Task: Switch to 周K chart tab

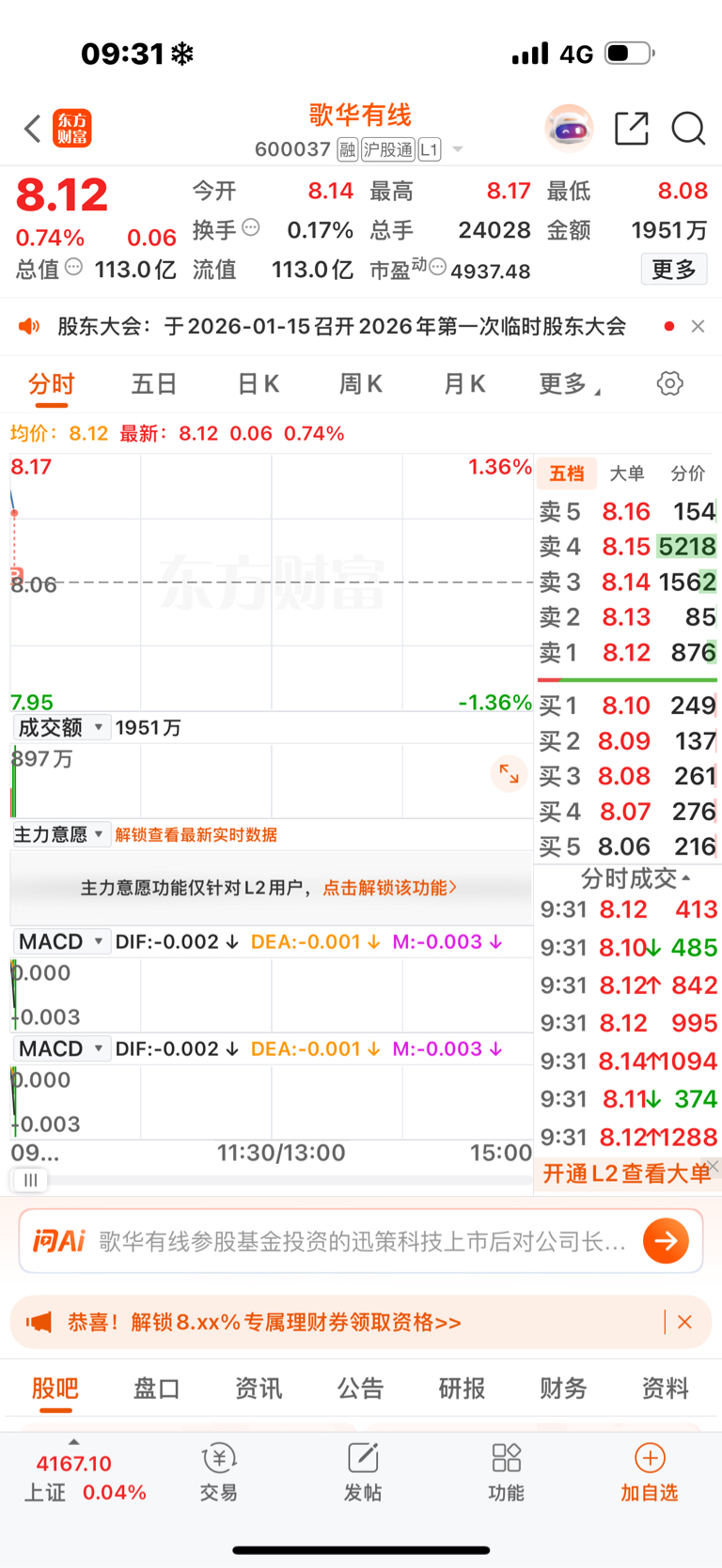Action: [x=360, y=383]
